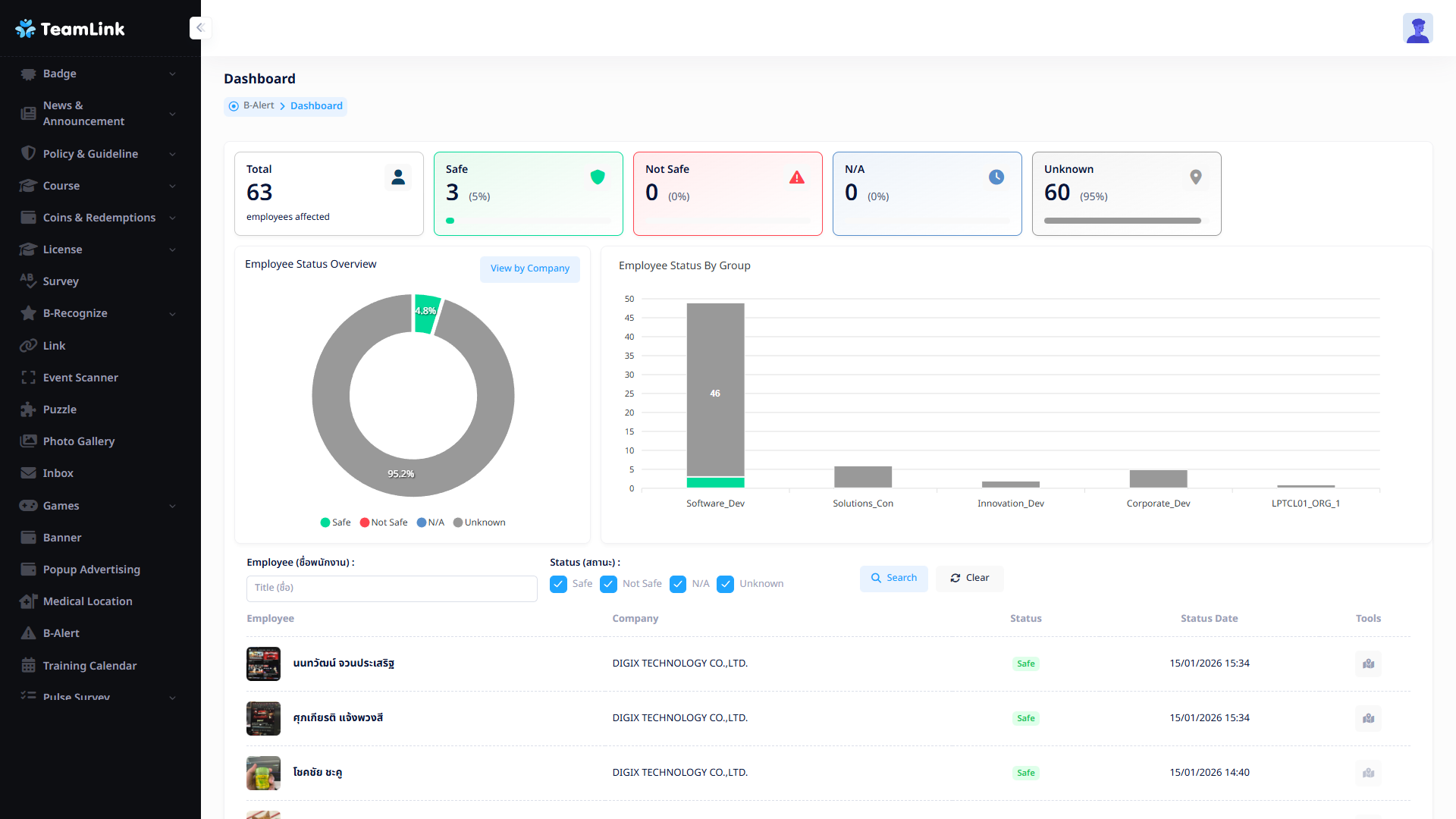Screen dimensions: 1456x819
Task: Open Training Calendar menu item
Action: [x=89, y=666]
